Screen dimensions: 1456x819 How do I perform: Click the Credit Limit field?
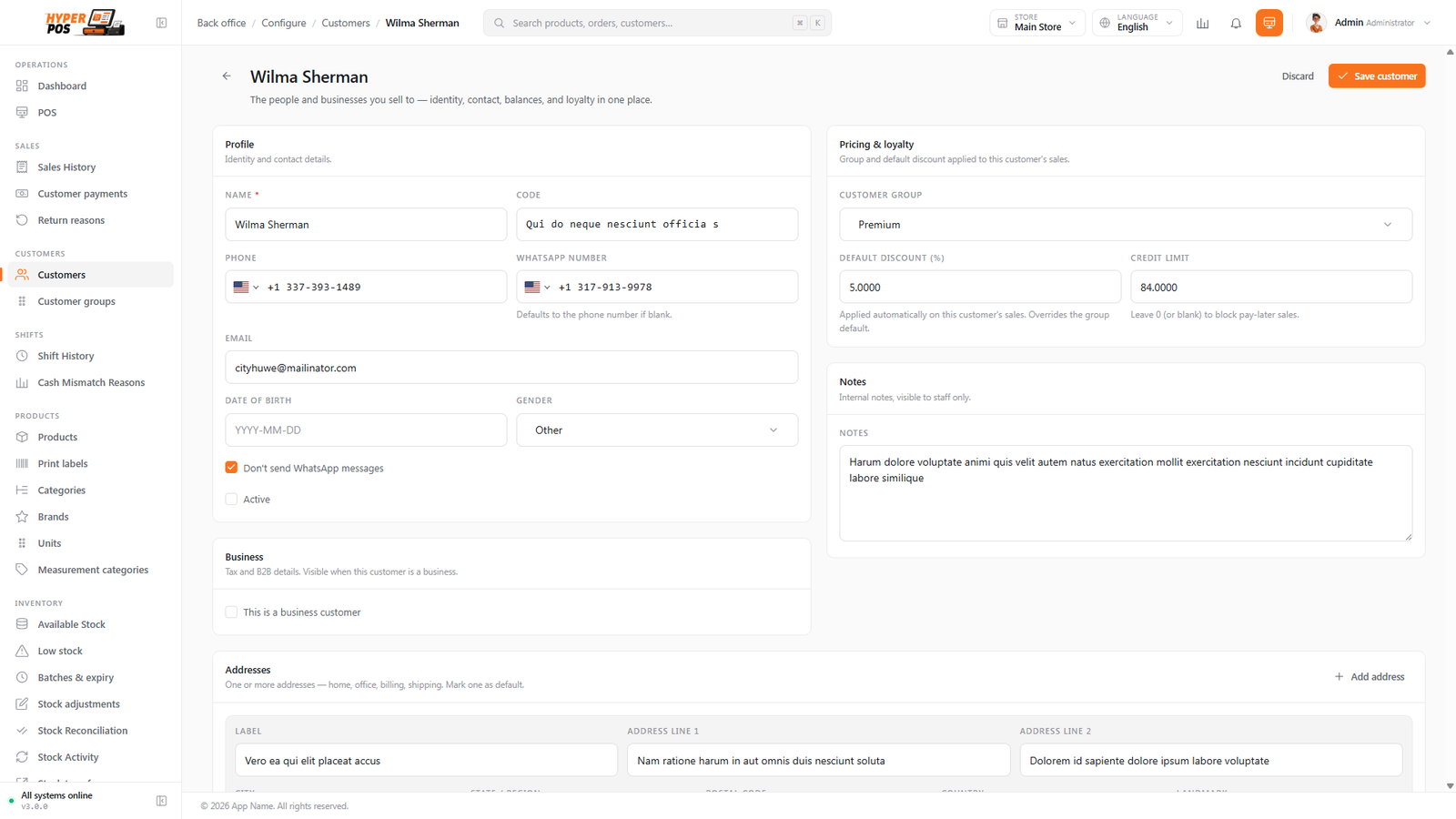click(x=1271, y=287)
